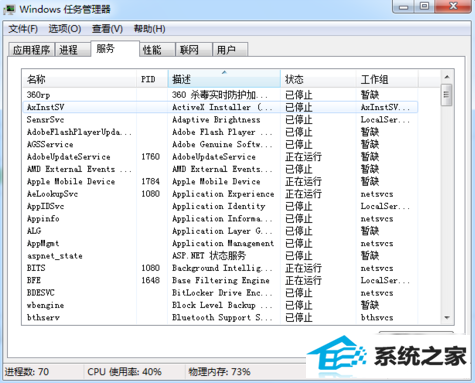Click the Bluetooth Support S... description

(x=222, y=317)
